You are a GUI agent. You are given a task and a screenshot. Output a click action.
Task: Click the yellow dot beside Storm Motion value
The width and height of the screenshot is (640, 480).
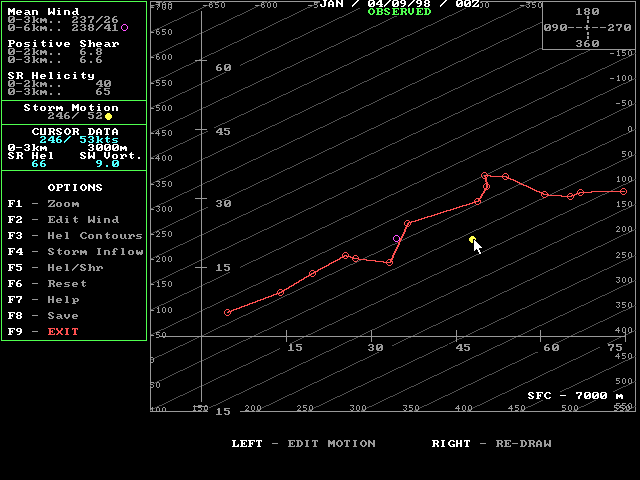click(108, 117)
